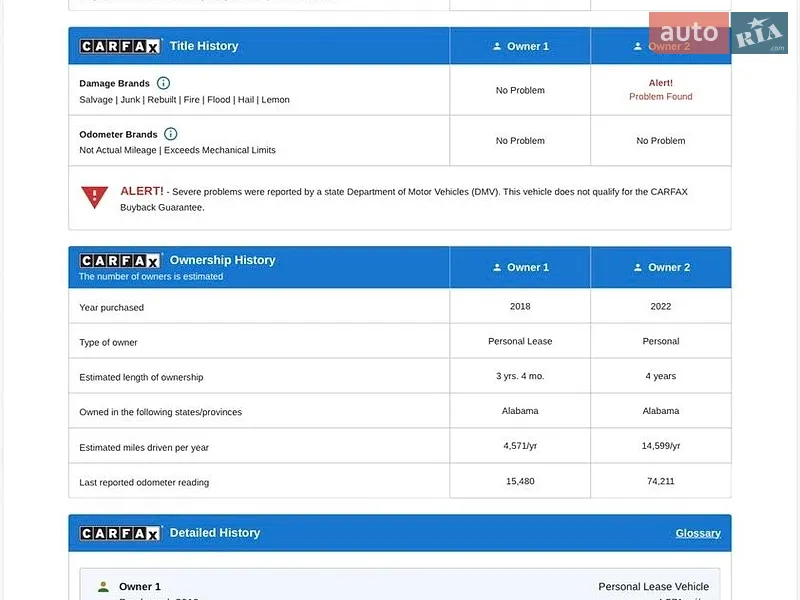The height and width of the screenshot is (600, 800).
Task: Click the "Odometer Brands" row label
Action: click(x=118, y=134)
